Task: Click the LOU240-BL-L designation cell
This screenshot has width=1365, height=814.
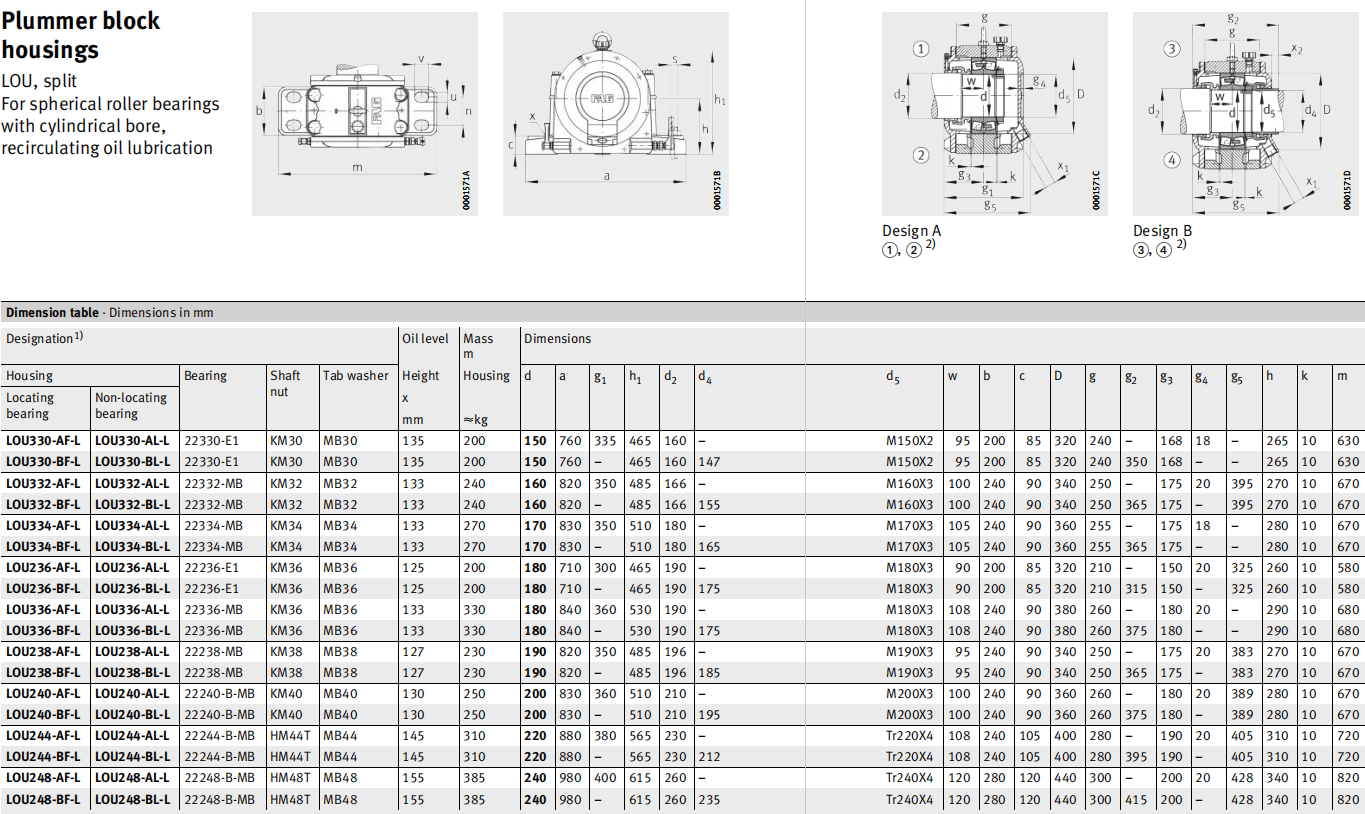Action: (132, 716)
